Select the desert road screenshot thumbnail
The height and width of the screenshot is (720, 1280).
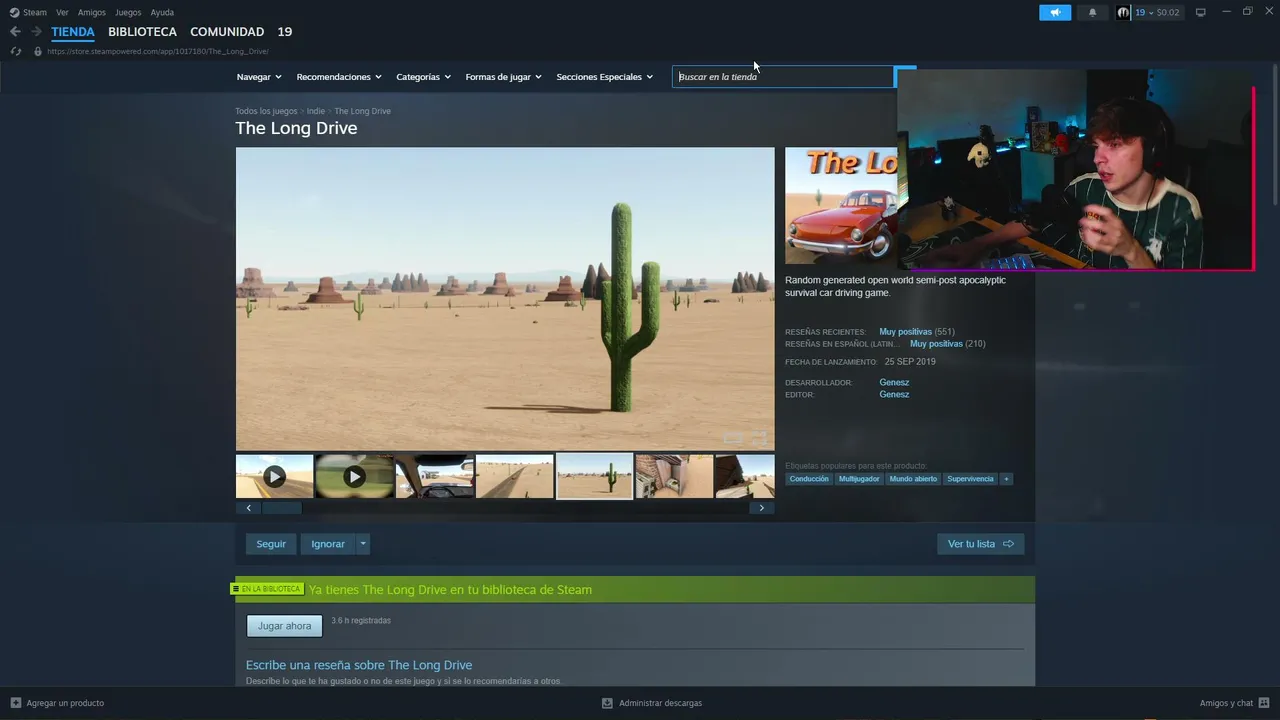pyautogui.click(x=514, y=477)
